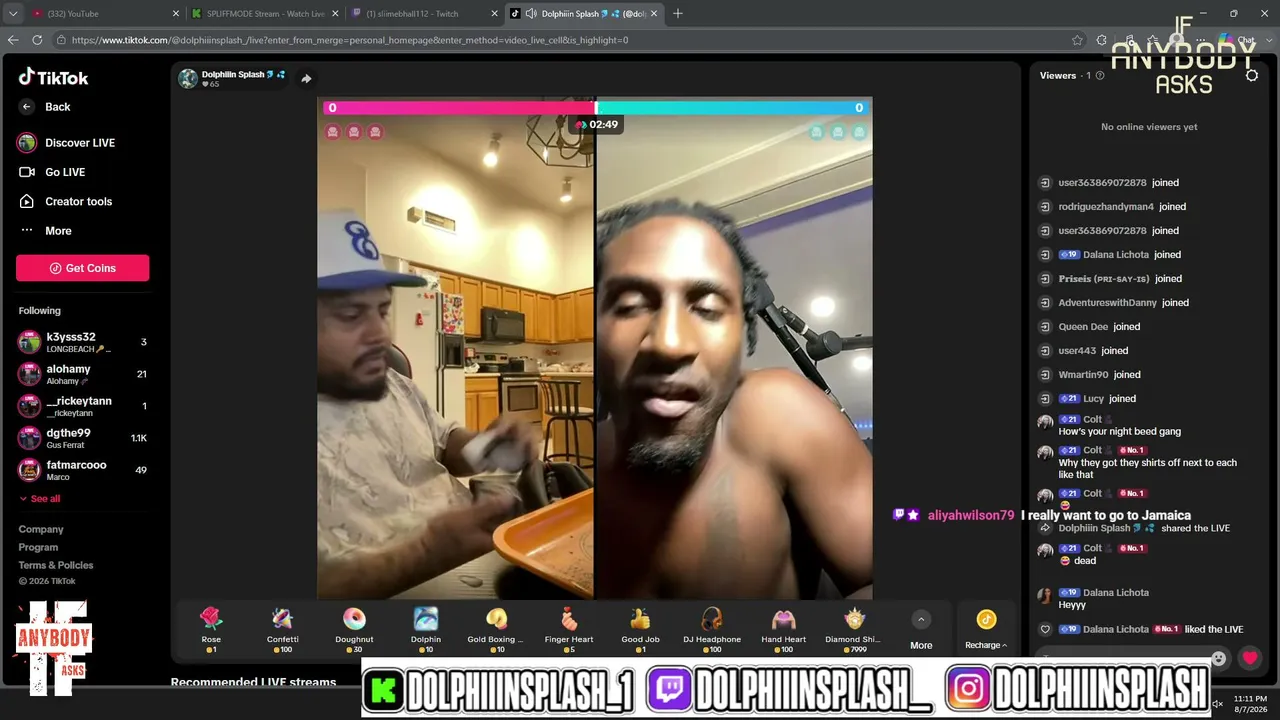Switch to the sliimebhail112 Twitch tab
1280x720 pixels.
click(x=425, y=13)
